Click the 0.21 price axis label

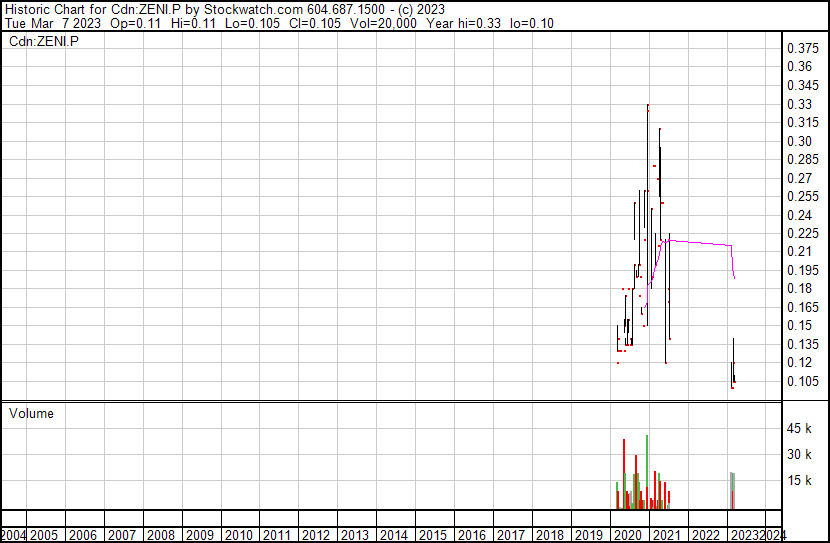799,251
